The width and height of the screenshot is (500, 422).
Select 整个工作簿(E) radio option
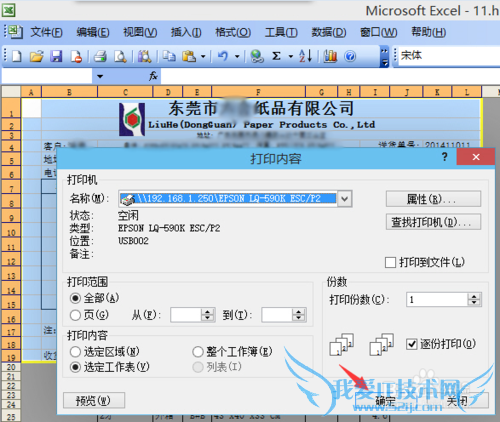click(x=198, y=351)
